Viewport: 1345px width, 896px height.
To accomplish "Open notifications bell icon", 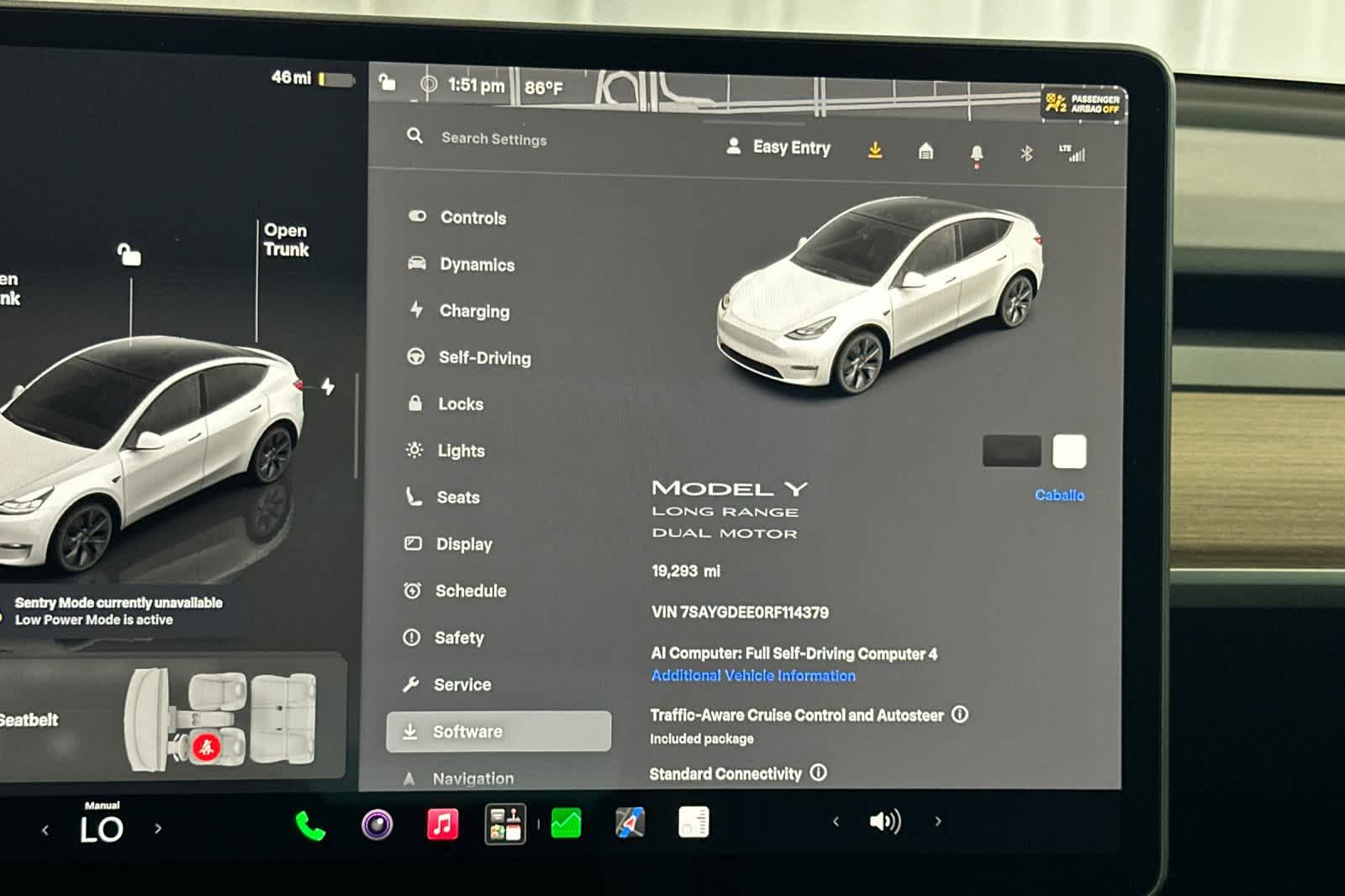I will (977, 154).
